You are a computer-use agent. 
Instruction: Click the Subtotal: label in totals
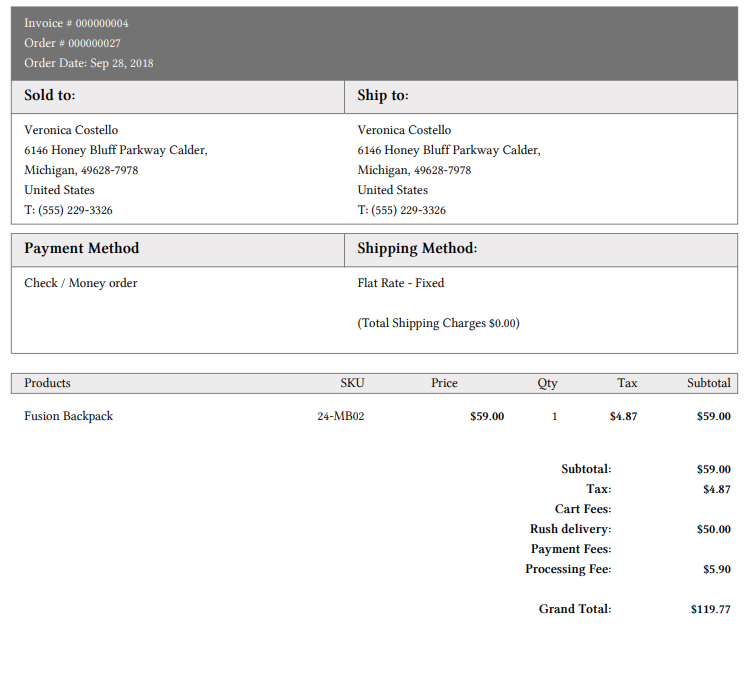tap(586, 469)
